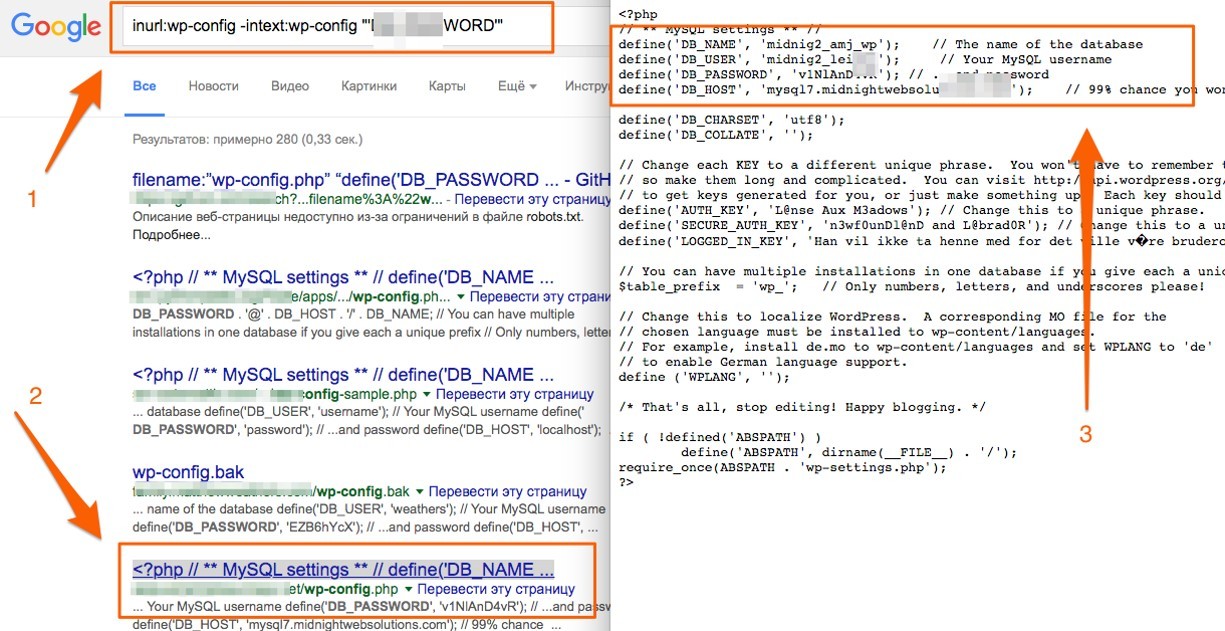Viewport: 1225px width, 631px height.
Task: Open the MySQL settings result with apps/.../wp-config URL
Action: click(343, 277)
